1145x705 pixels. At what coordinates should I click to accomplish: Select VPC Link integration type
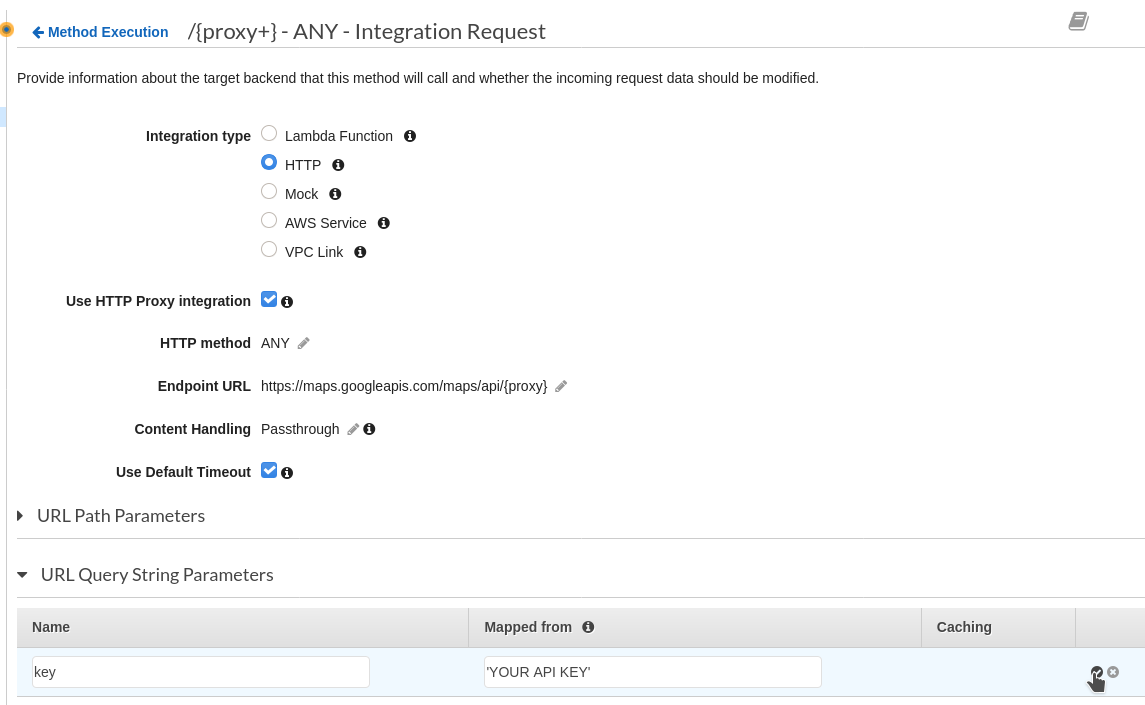(x=269, y=249)
